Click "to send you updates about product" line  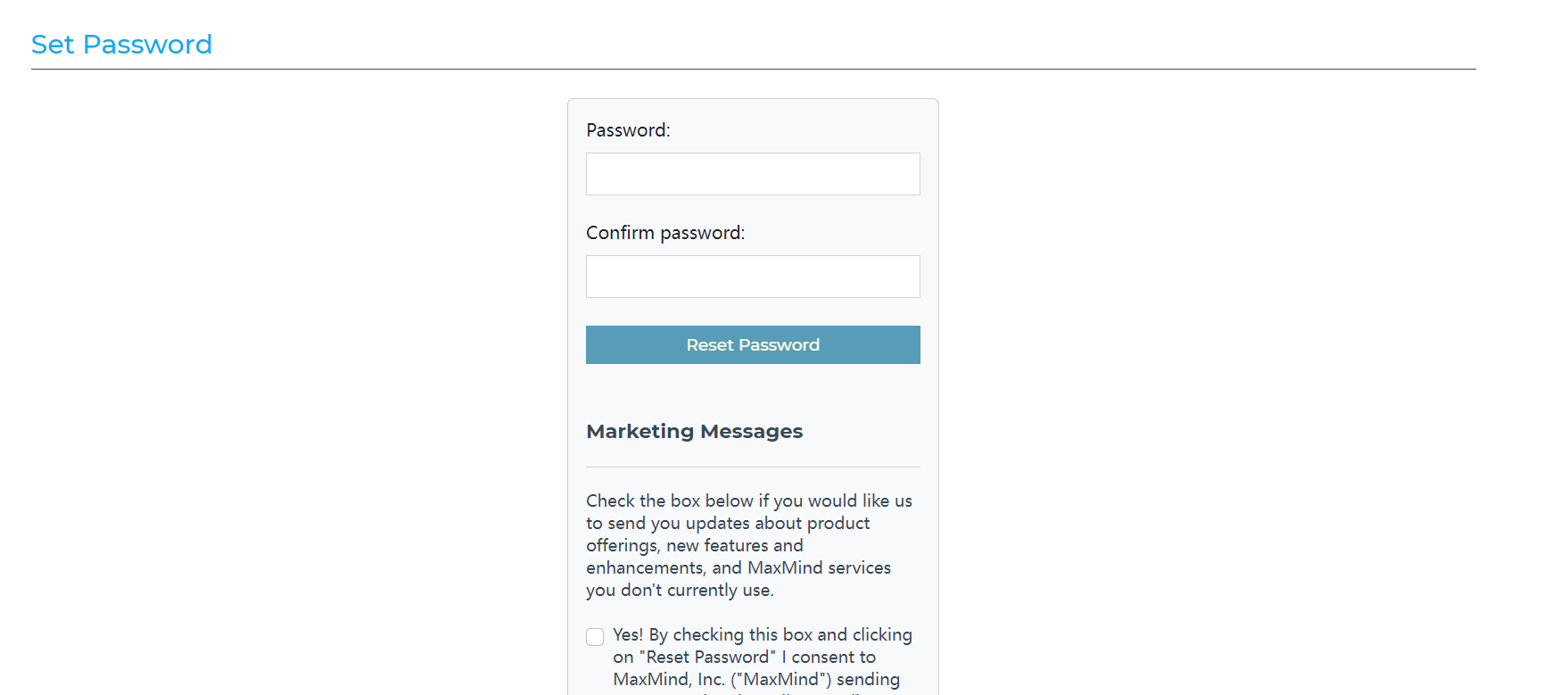tap(727, 523)
